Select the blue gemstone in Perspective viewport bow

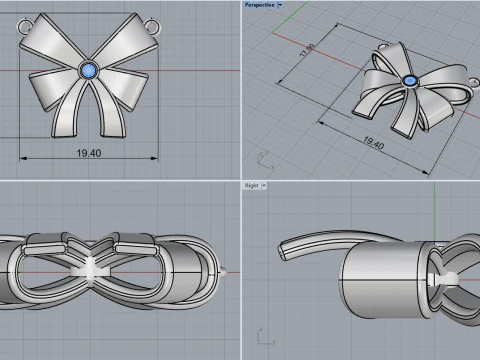[409, 81]
